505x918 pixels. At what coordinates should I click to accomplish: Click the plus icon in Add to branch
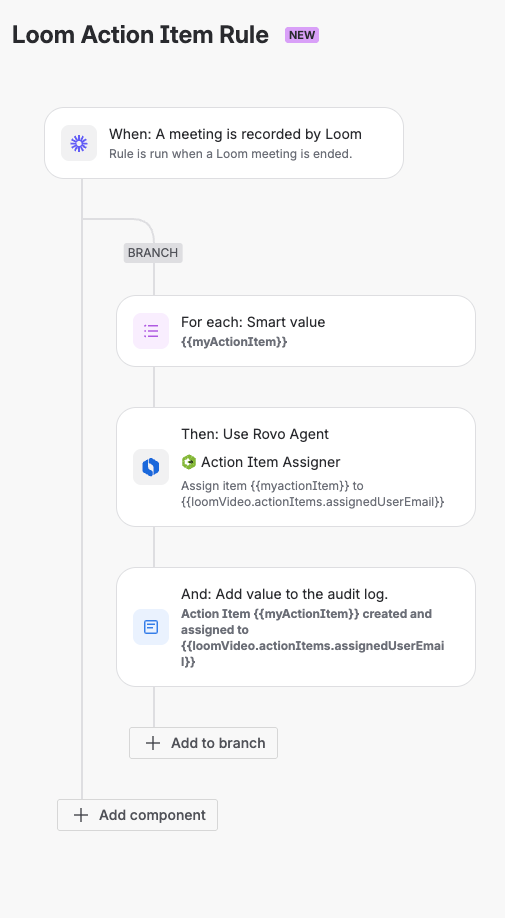153,743
